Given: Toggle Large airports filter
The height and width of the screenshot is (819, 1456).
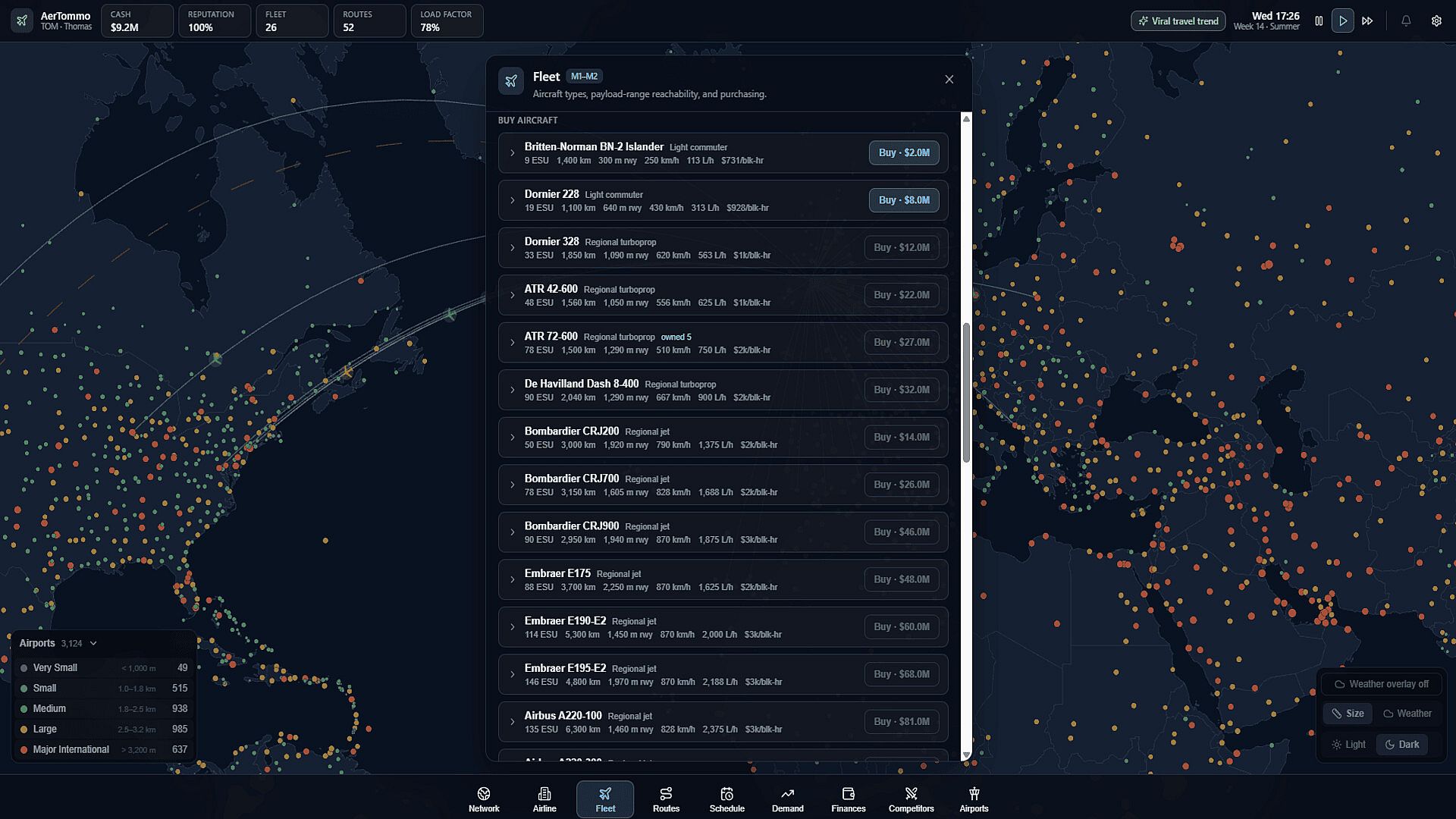Looking at the screenshot, I should pos(103,730).
